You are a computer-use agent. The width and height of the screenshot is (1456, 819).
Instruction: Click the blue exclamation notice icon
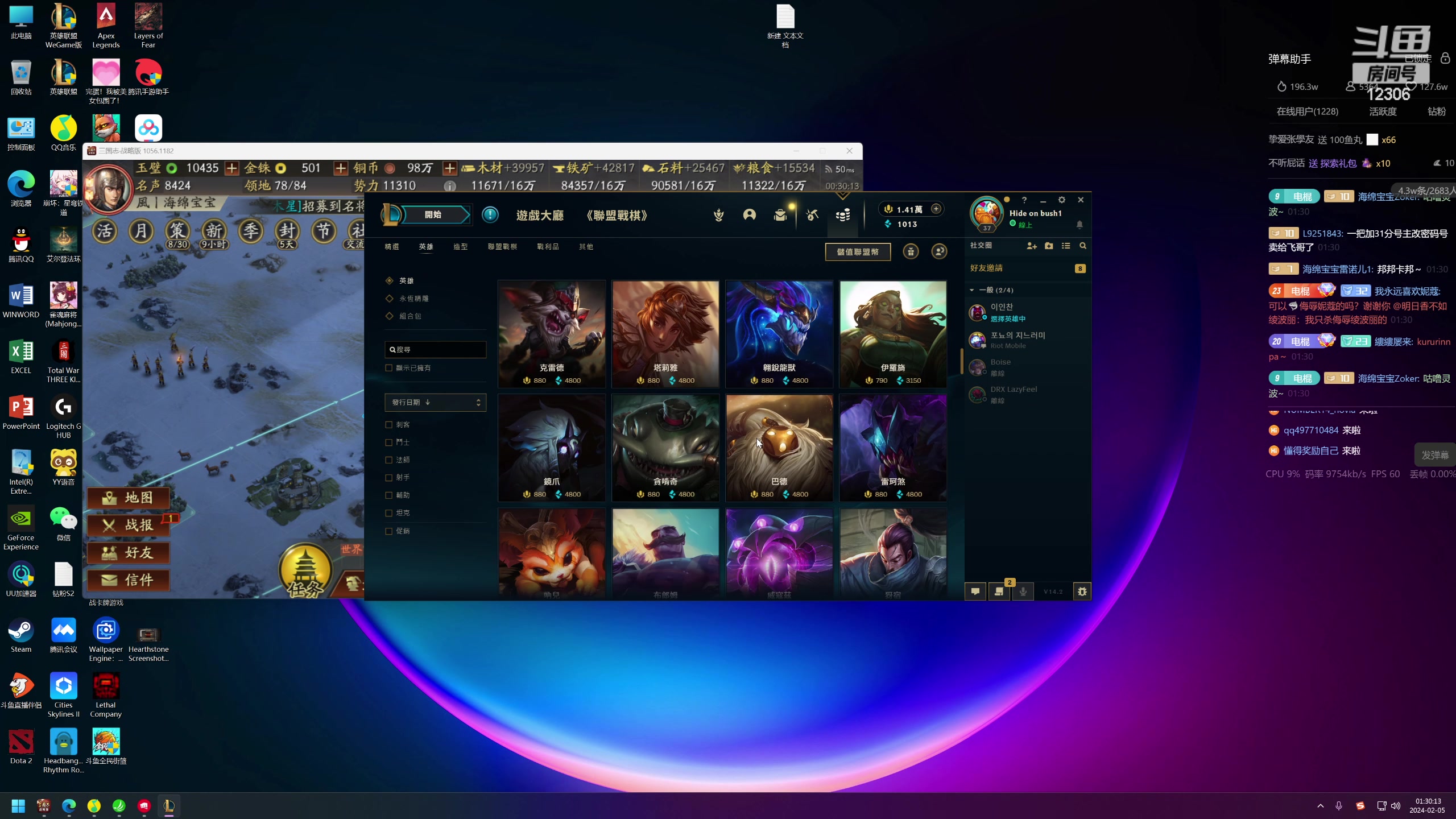pyautogui.click(x=490, y=215)
